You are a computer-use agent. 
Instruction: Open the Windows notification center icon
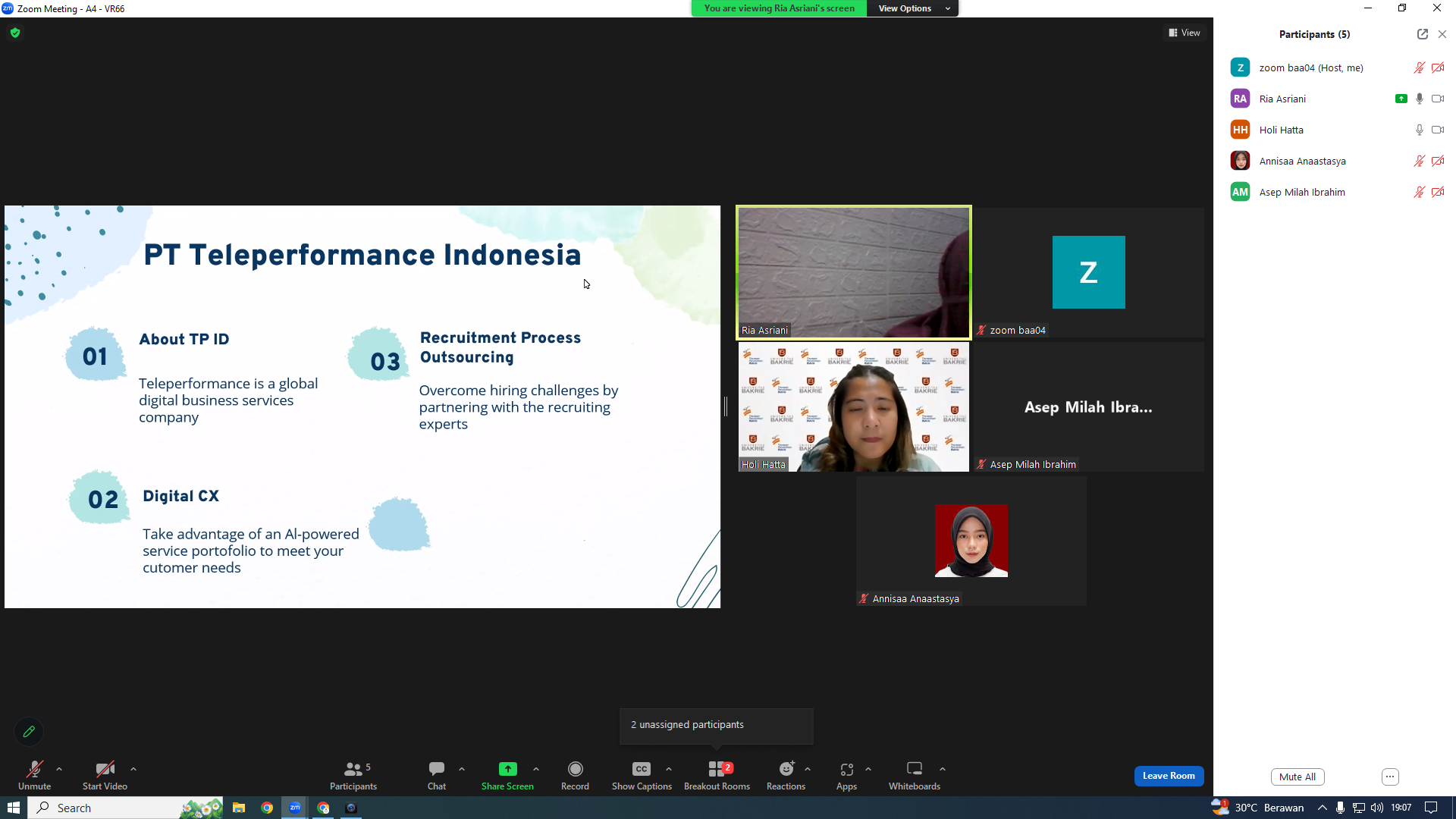tap(1431, 808)
